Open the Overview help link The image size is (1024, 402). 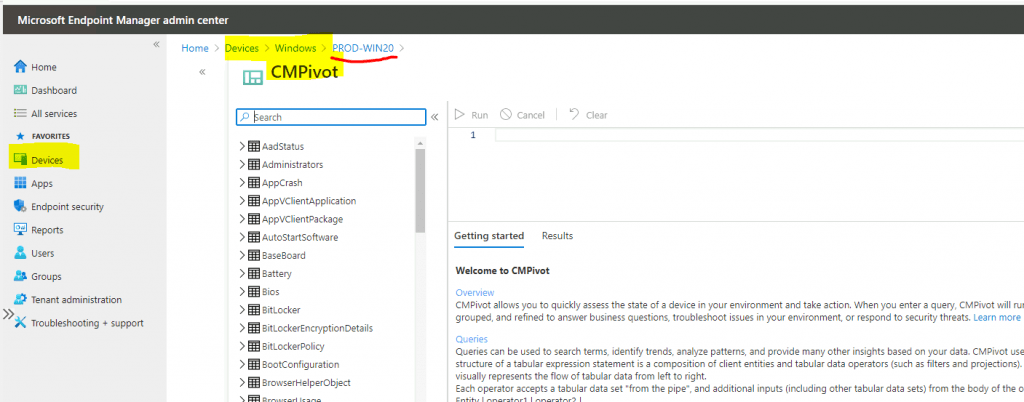475,292
